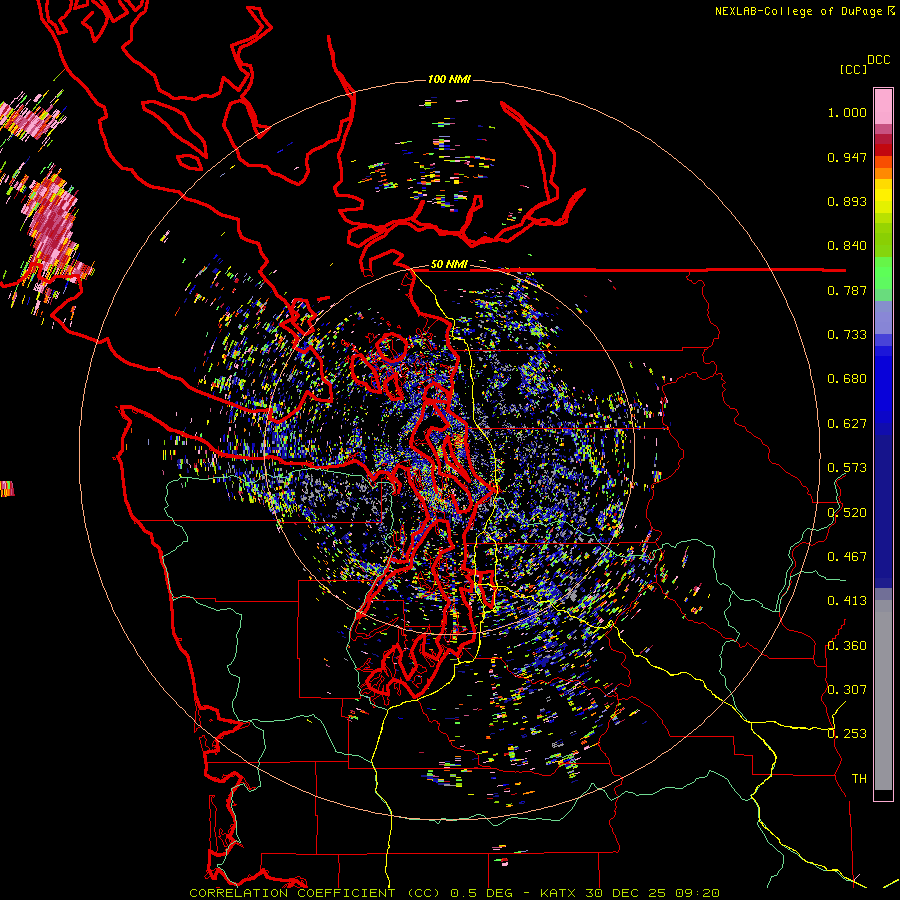Select the 0.360 legend value
The height and width of the screenshot is (900, 900).
click(847, 646)
